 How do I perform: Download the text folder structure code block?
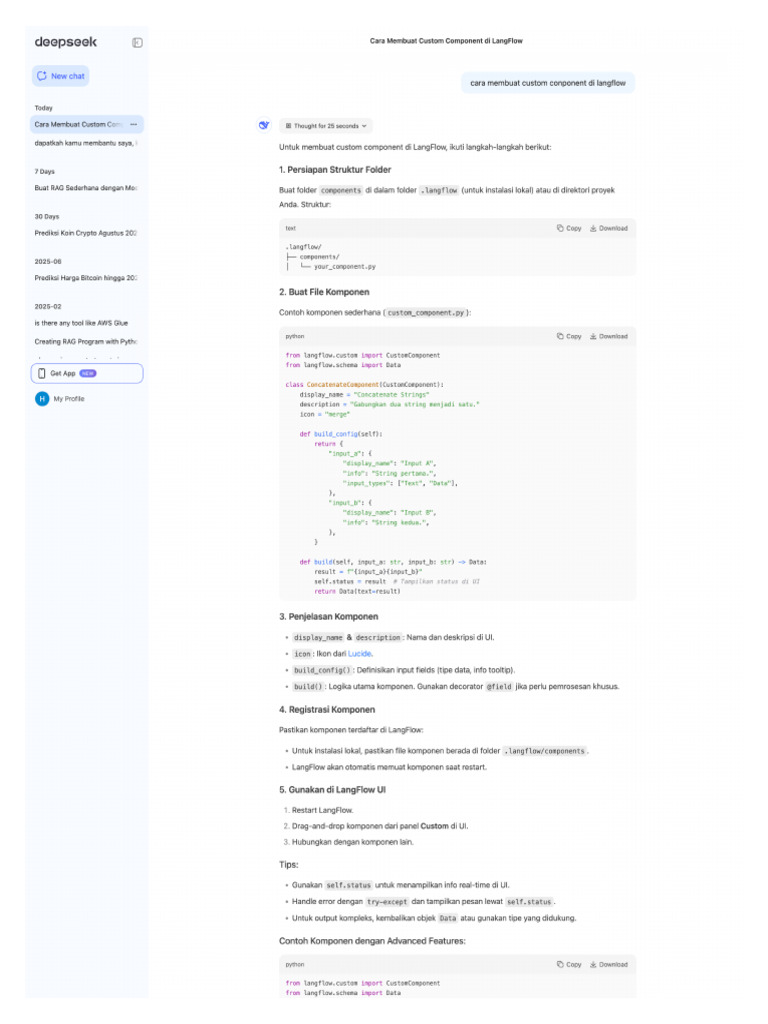pos(609,228)
